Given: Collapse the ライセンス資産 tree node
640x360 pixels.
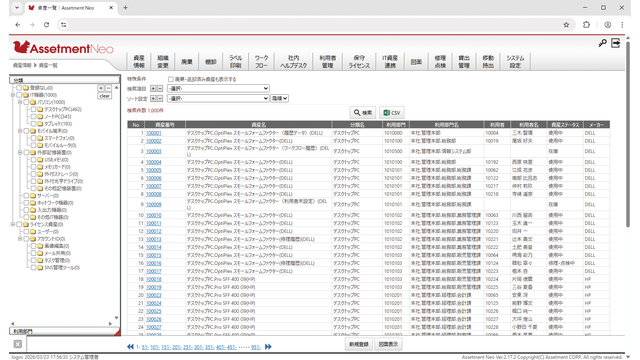Looking at the screenshot, I should pyautogui.click(x=13, y=224).
